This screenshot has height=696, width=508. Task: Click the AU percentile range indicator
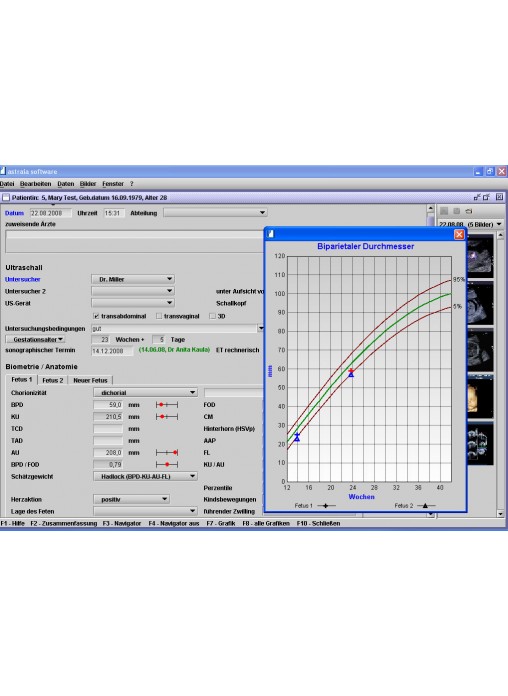coord(167,452)
